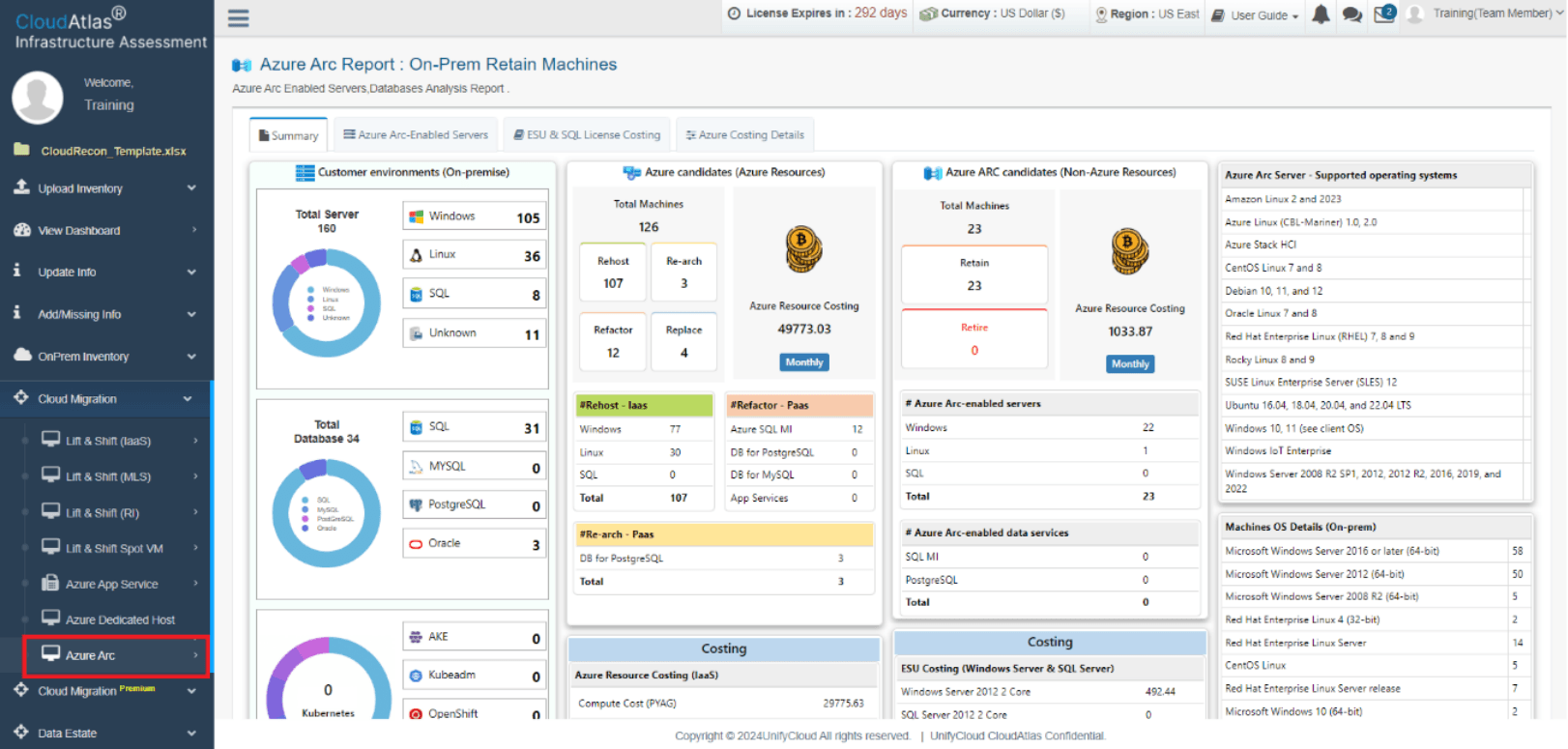
Task: Click the Region : US East selector
Action: [x=1147, y=14]
